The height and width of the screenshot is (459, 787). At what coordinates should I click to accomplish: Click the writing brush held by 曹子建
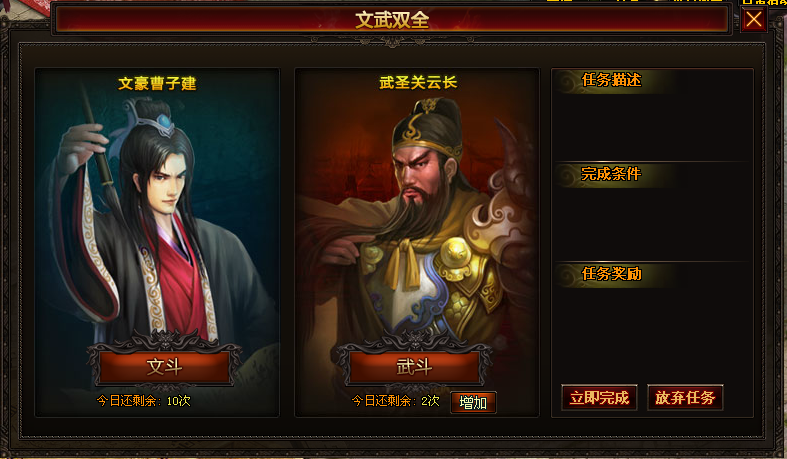tap(100, 150)
